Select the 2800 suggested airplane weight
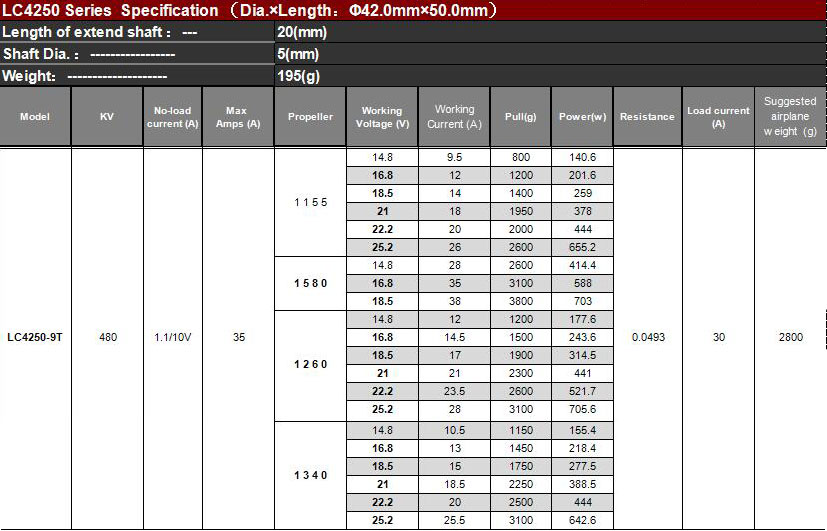The image size is (827, 531). pos(791,337)
